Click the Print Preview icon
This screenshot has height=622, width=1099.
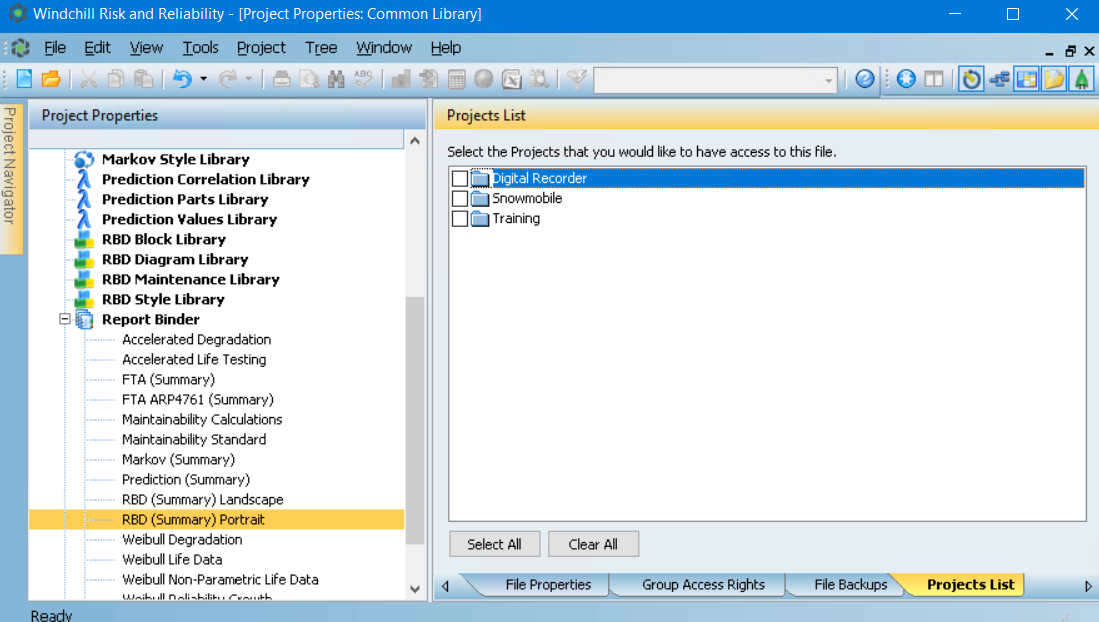tap(309, 79)
